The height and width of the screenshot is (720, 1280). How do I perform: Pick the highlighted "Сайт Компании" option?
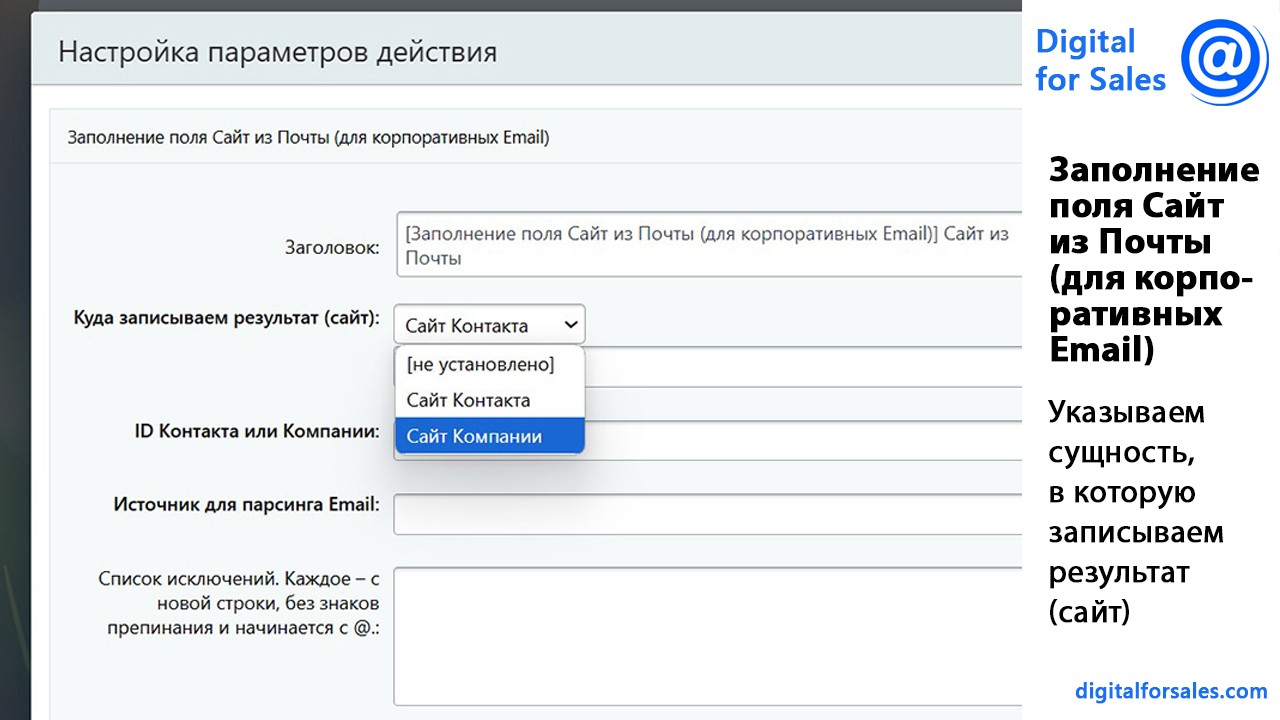click(x=474, y=437)
